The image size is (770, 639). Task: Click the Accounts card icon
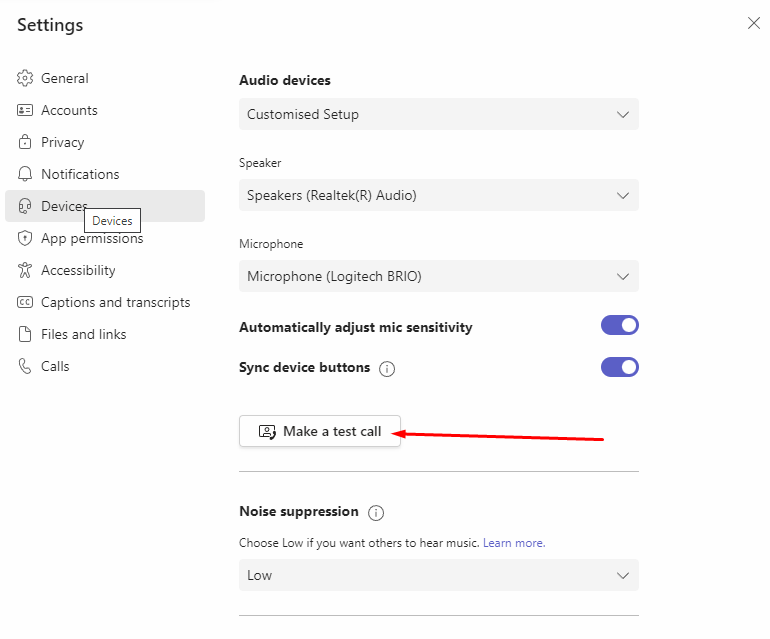coord(25,110)
